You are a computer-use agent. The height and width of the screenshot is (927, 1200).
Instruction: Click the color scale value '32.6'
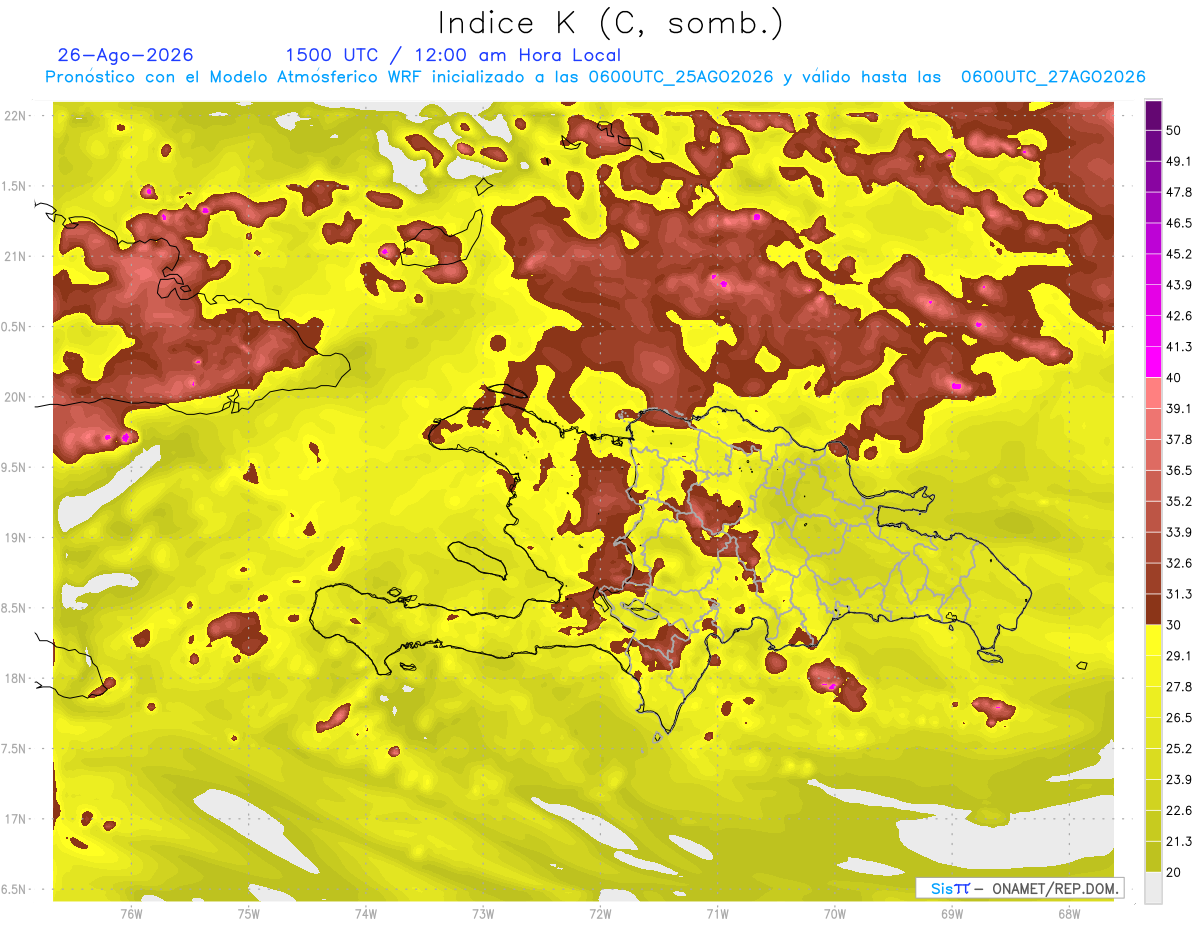coord(1178,563)
